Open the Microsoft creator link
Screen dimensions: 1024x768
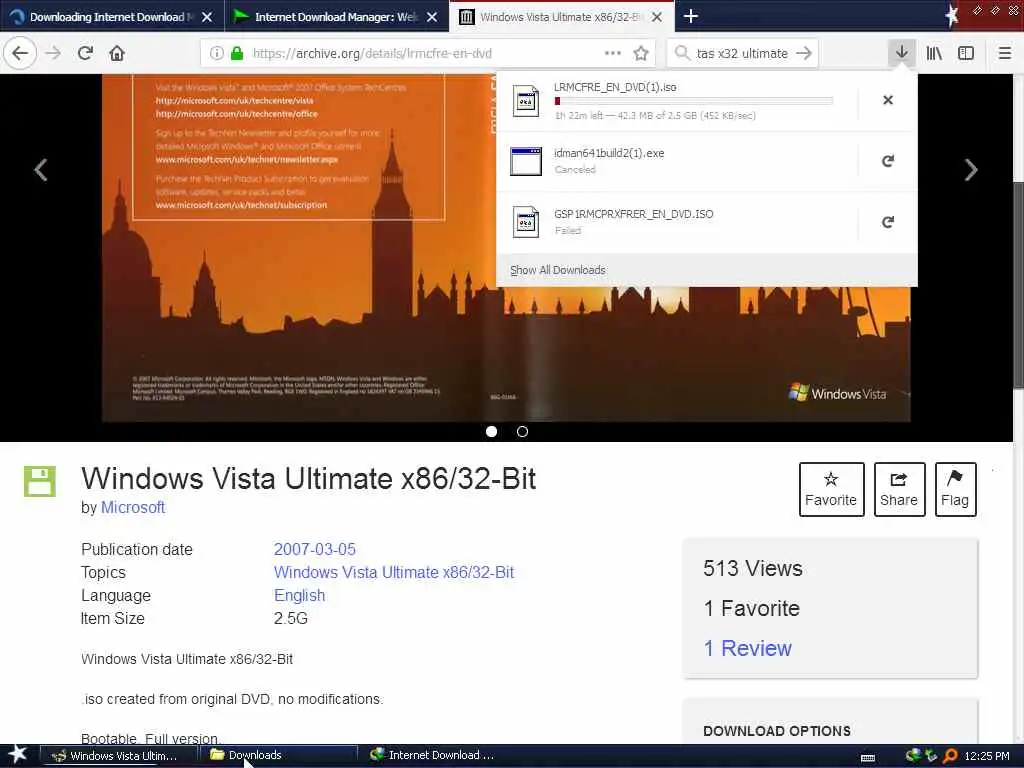[x=133, y=507]
